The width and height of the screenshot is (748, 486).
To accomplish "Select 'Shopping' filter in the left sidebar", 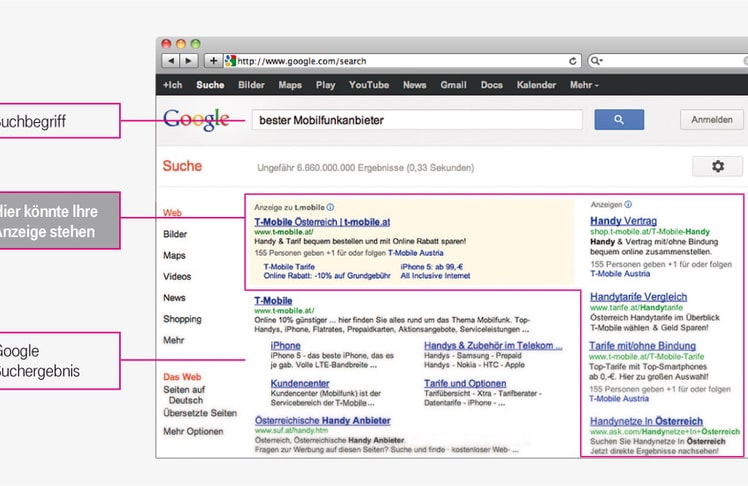I will click(183, 319).
